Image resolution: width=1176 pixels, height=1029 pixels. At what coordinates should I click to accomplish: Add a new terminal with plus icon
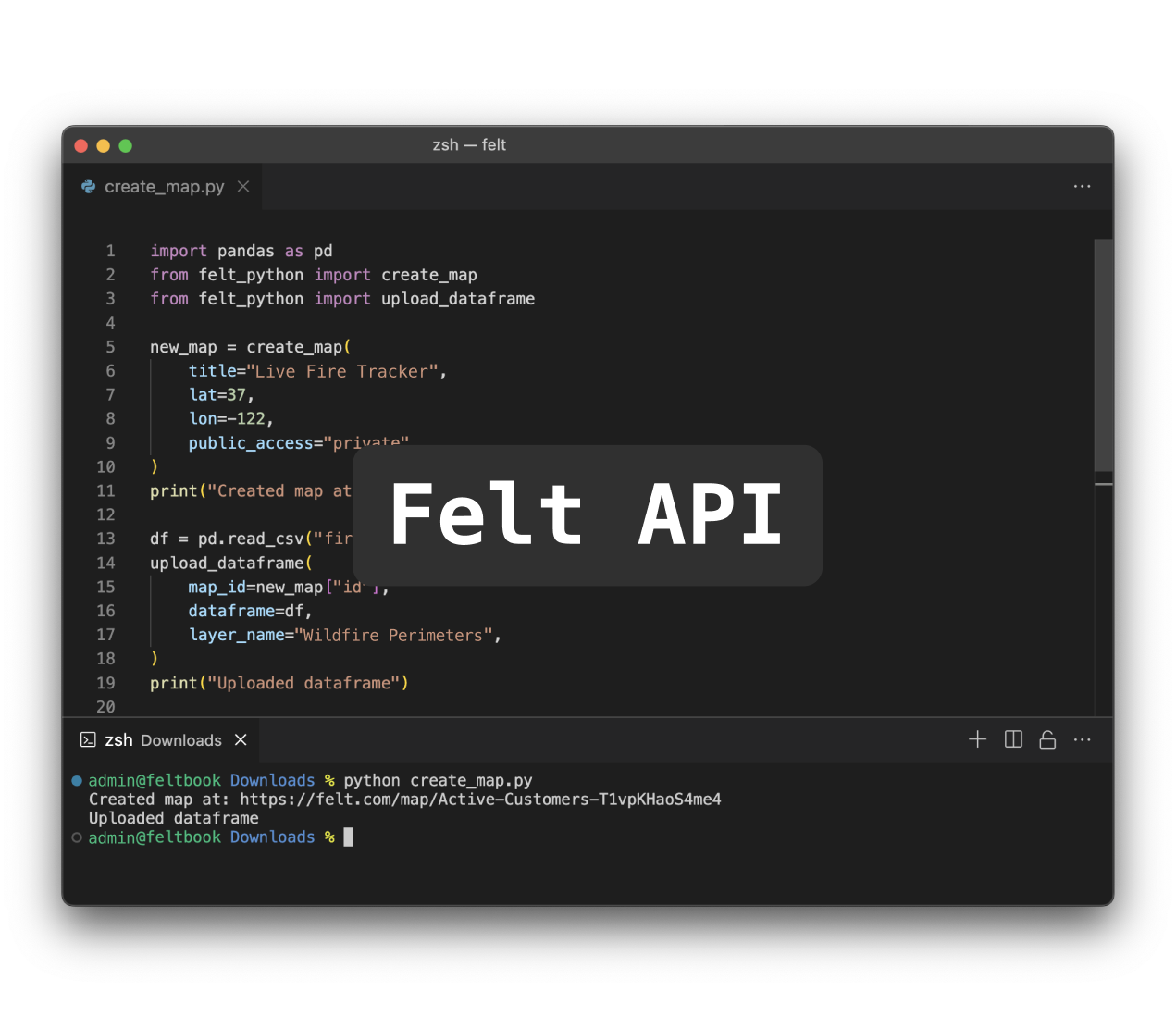pos(977,739)
